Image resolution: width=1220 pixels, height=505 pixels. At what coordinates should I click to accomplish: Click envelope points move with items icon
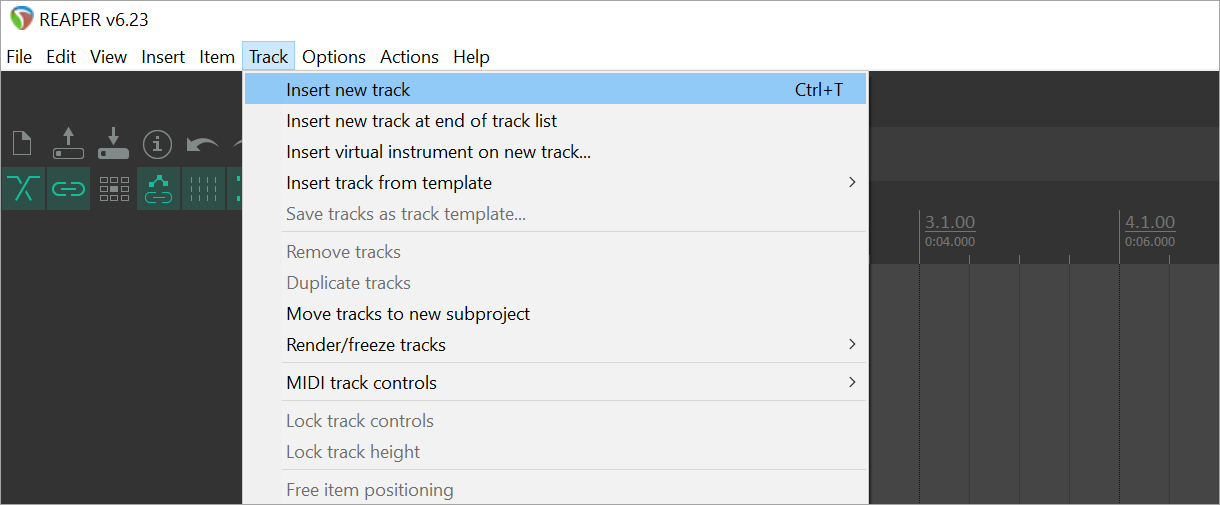click(158, 188)
